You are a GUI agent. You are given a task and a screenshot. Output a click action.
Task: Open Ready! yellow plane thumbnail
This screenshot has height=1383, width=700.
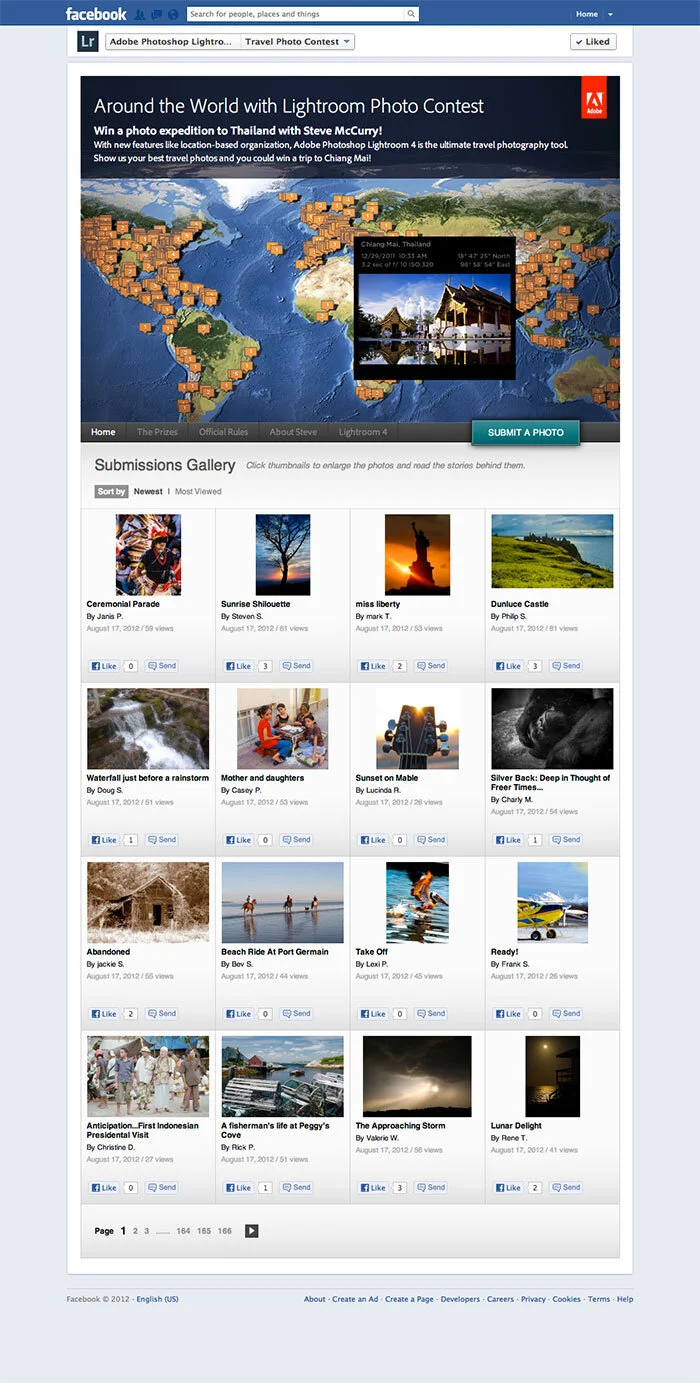pyautogui.click(x=552, y=902)
